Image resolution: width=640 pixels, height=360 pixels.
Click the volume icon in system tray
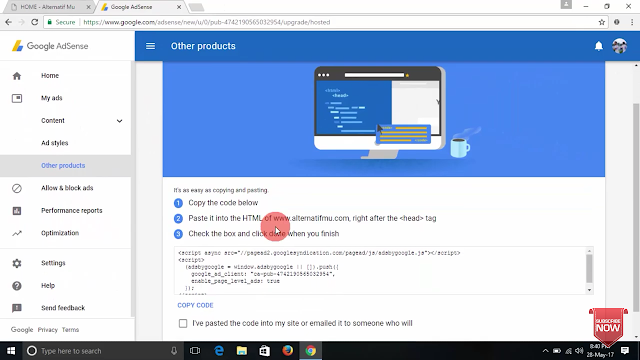coord(579,351)
